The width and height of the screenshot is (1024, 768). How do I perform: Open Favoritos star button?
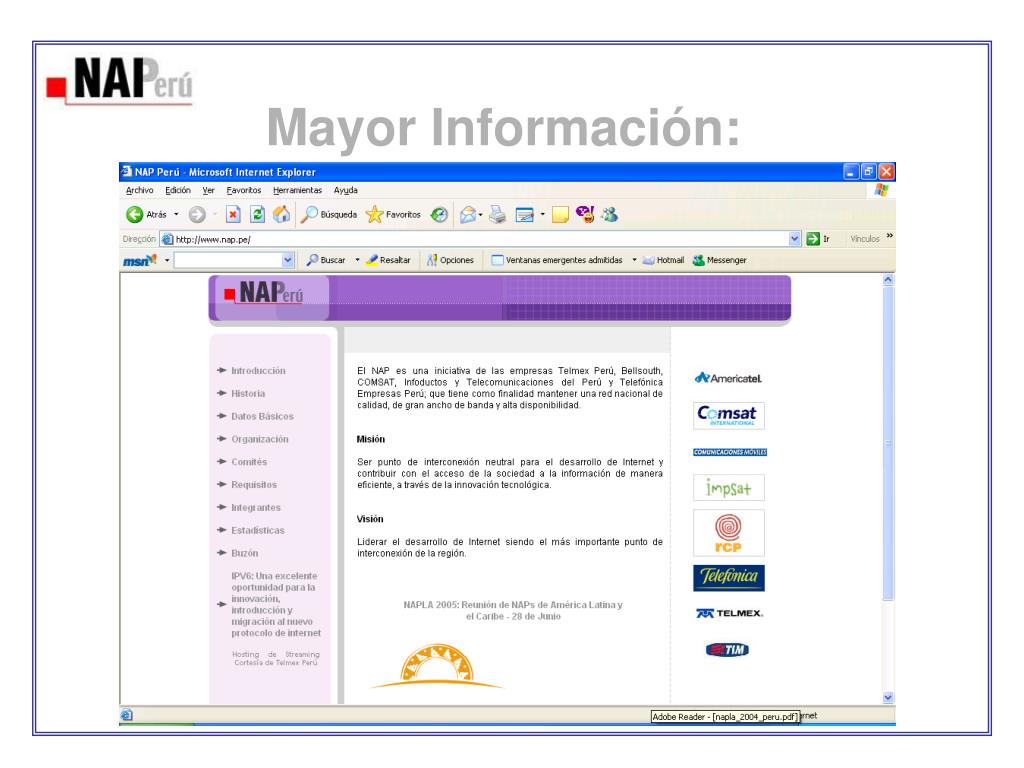pos(393,214)
